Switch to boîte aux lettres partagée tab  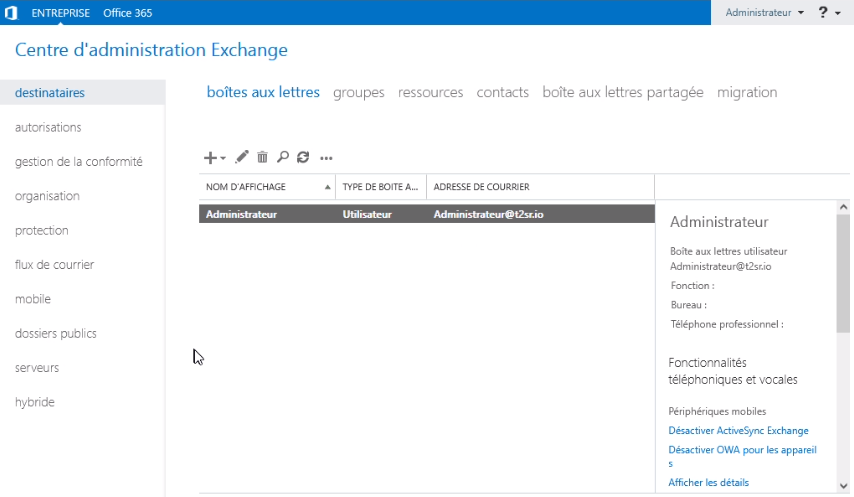point(623,92)
